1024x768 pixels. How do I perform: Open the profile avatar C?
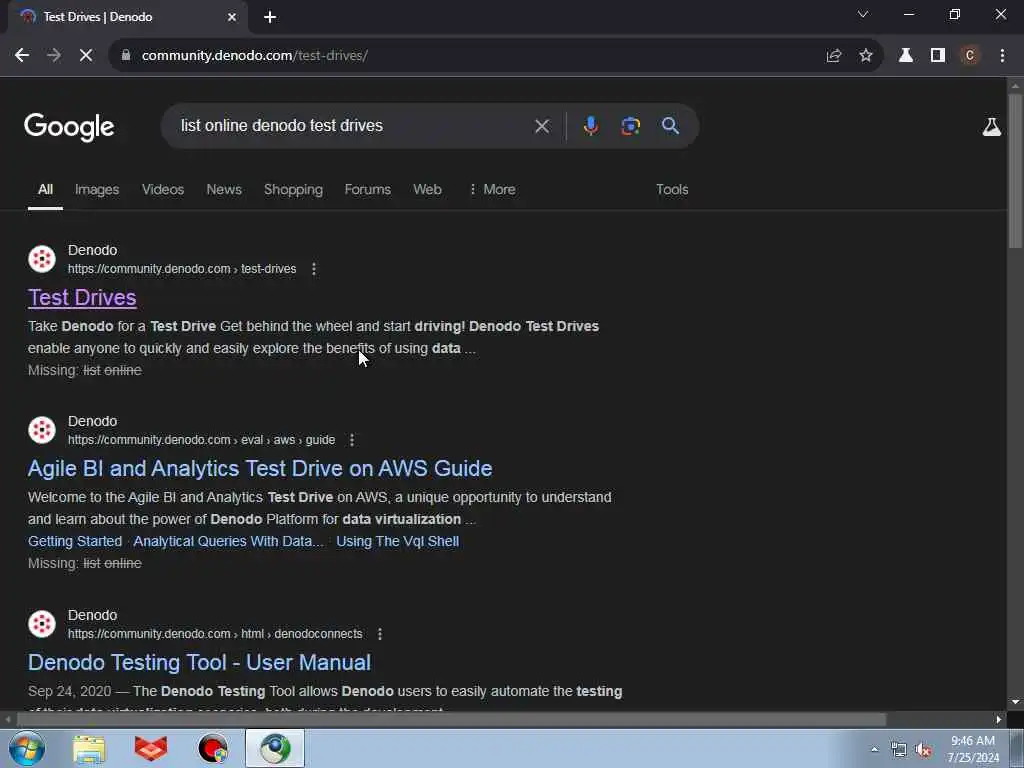pyautogui.click(x=970, y=56)
